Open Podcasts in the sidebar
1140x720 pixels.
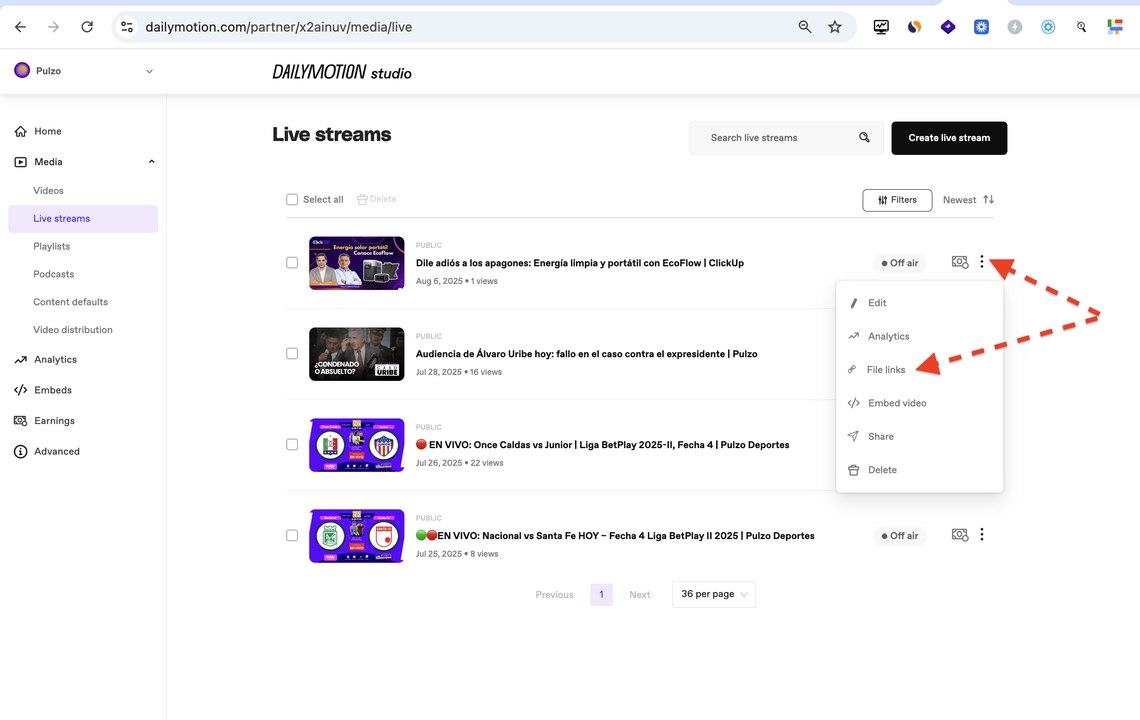[54, 274]
